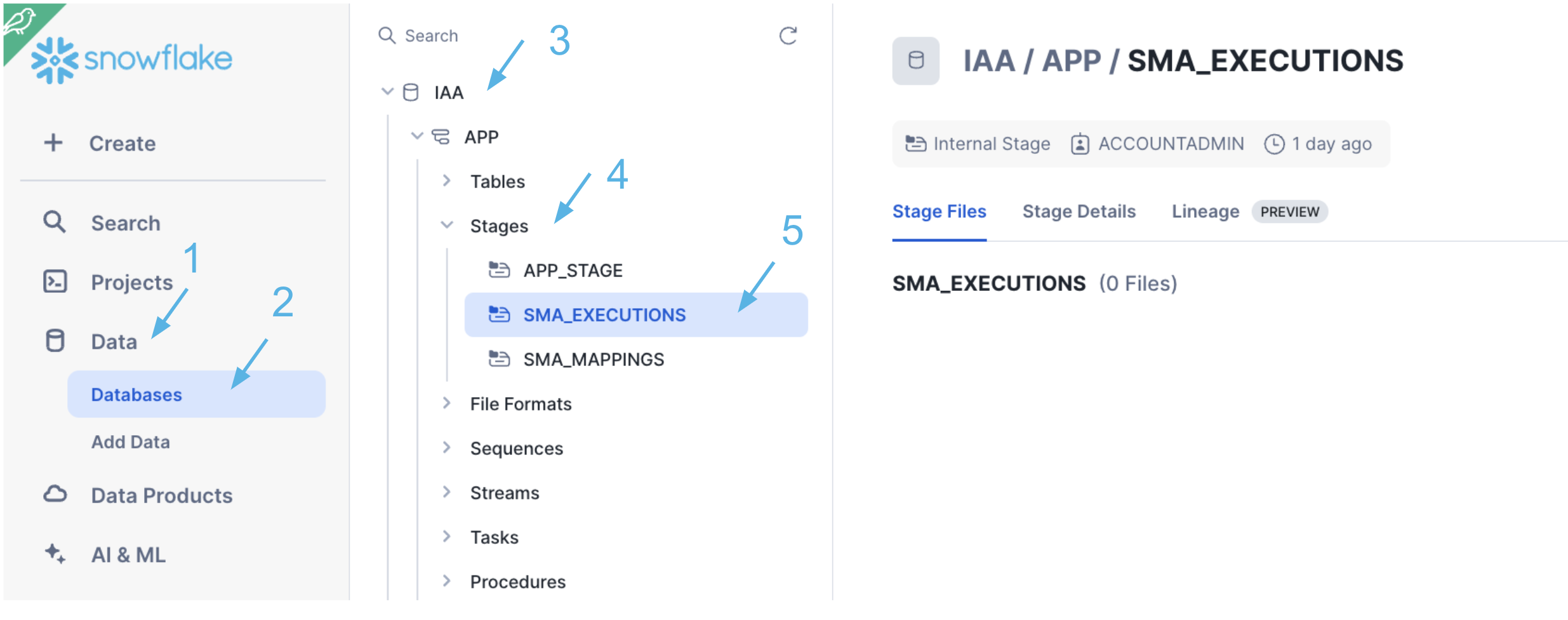The image size is (1568, 620).
Task: Open the Lineage preview tab
Action: click(x=1205, y=212)
